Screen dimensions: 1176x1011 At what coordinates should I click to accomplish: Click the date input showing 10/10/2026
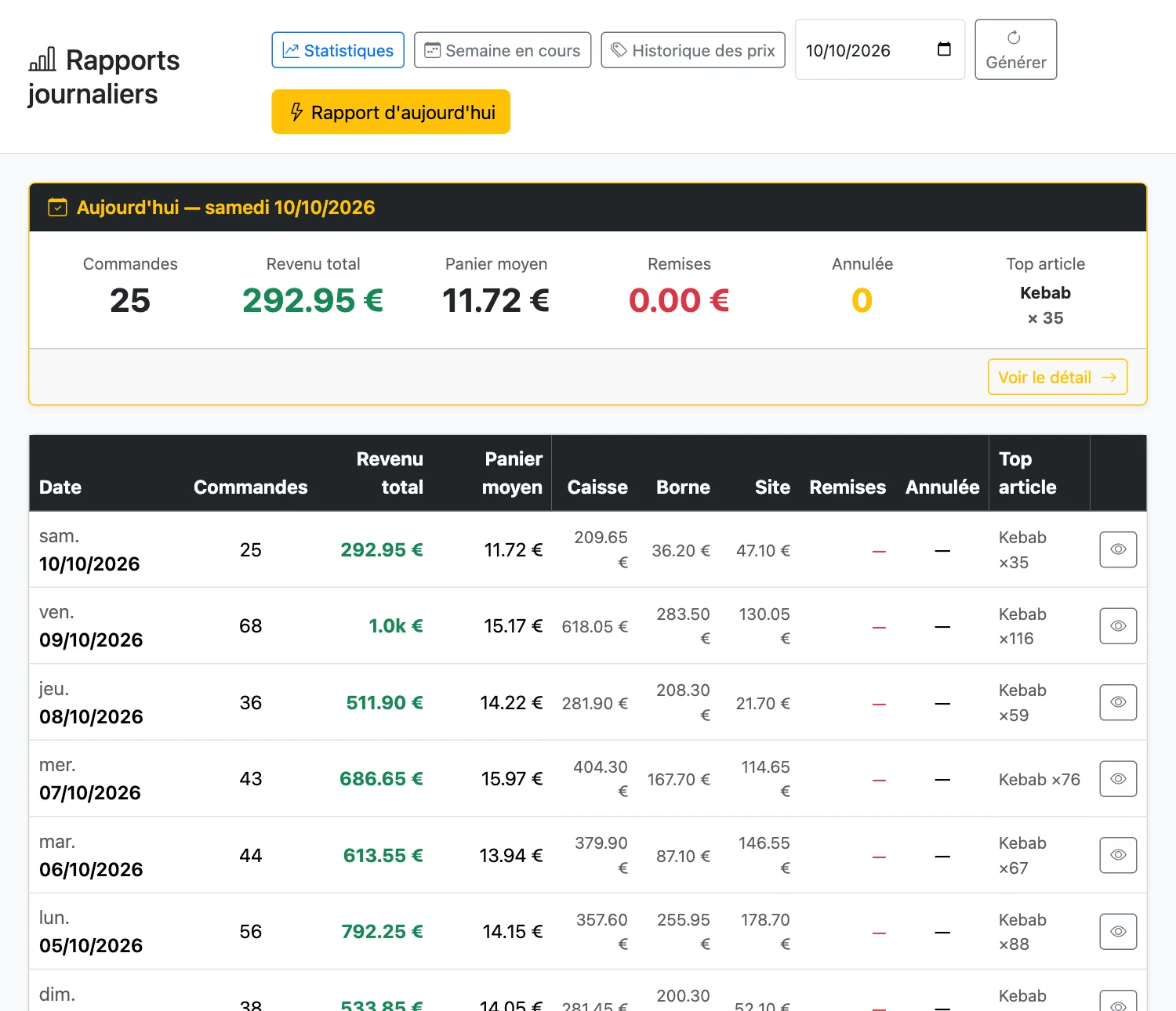pyautogui.click(x=880, y=49)
